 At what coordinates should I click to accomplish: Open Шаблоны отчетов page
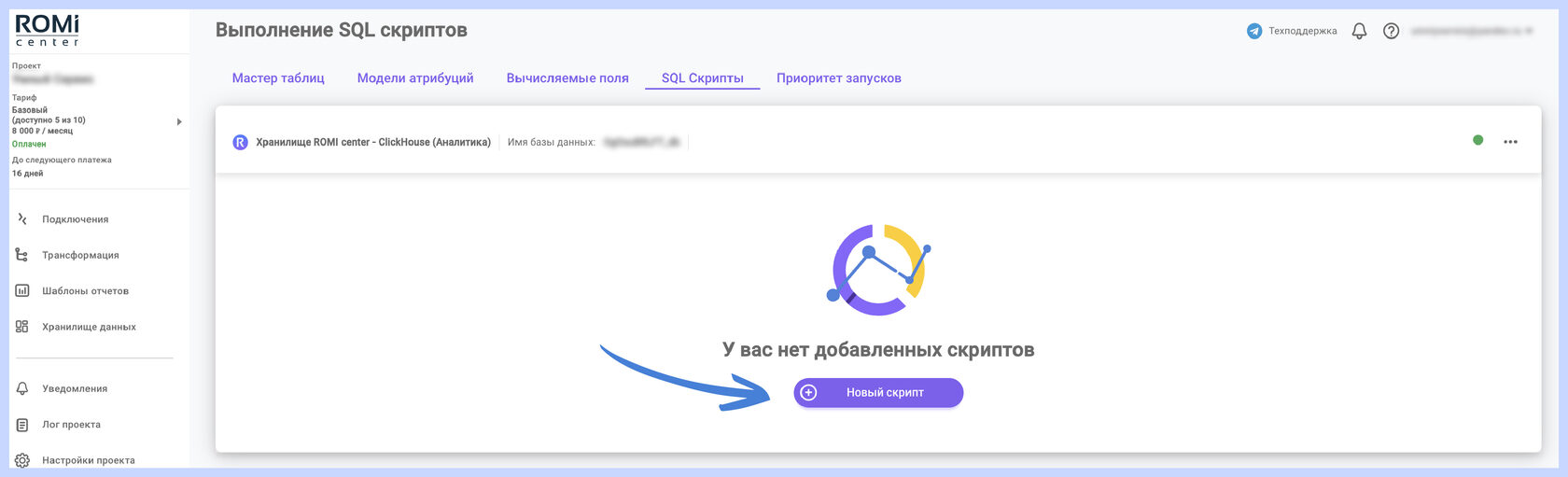(x=85, y=291)
